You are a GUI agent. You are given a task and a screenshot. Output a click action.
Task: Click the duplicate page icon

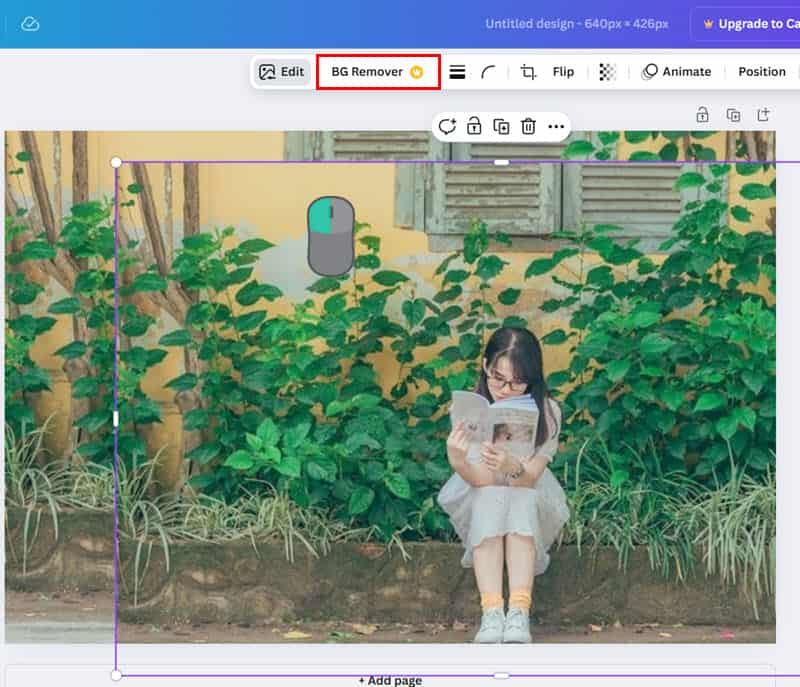click(733, 115)
